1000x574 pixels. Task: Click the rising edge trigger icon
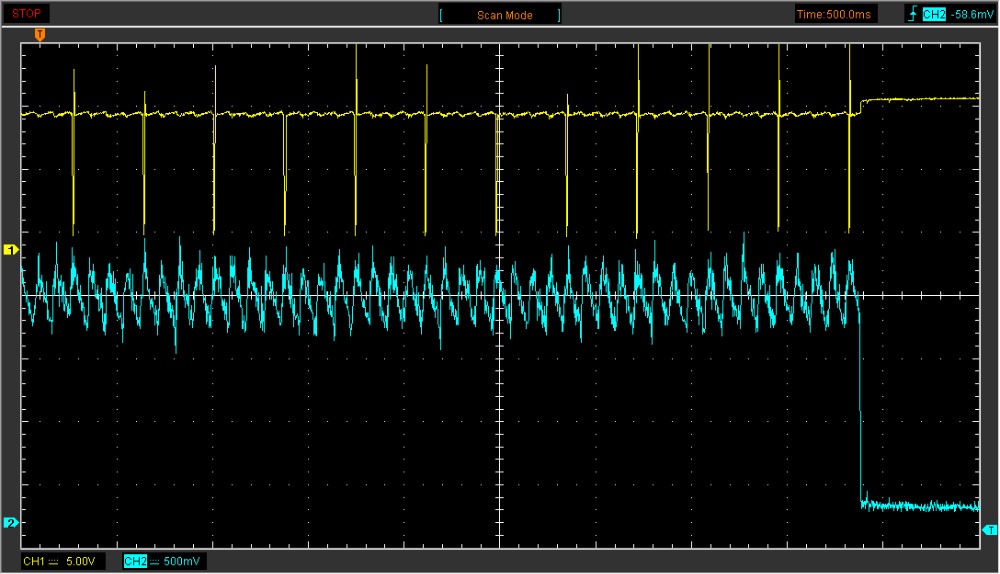(x=911, y=15)
